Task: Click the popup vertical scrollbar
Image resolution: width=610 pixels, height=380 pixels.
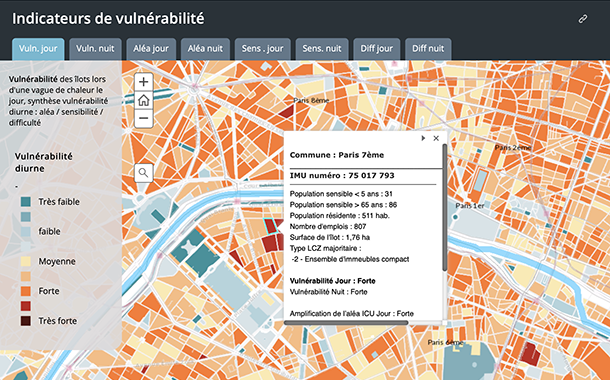Action: point(444,208)
